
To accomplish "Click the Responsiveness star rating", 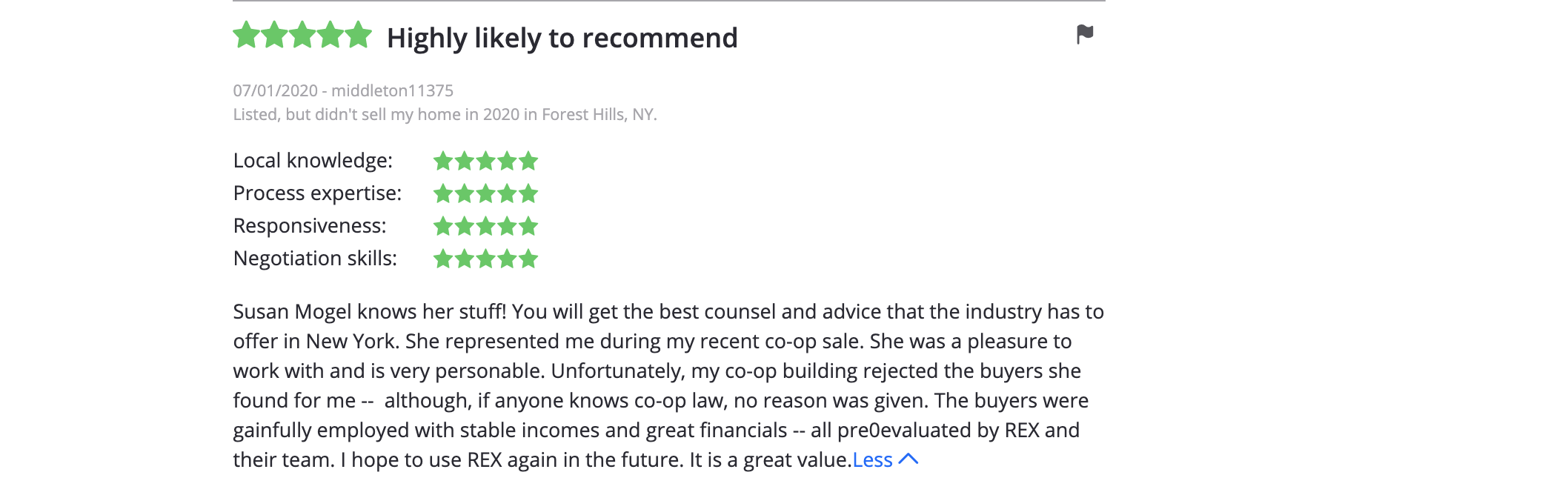I will (485, 226).
